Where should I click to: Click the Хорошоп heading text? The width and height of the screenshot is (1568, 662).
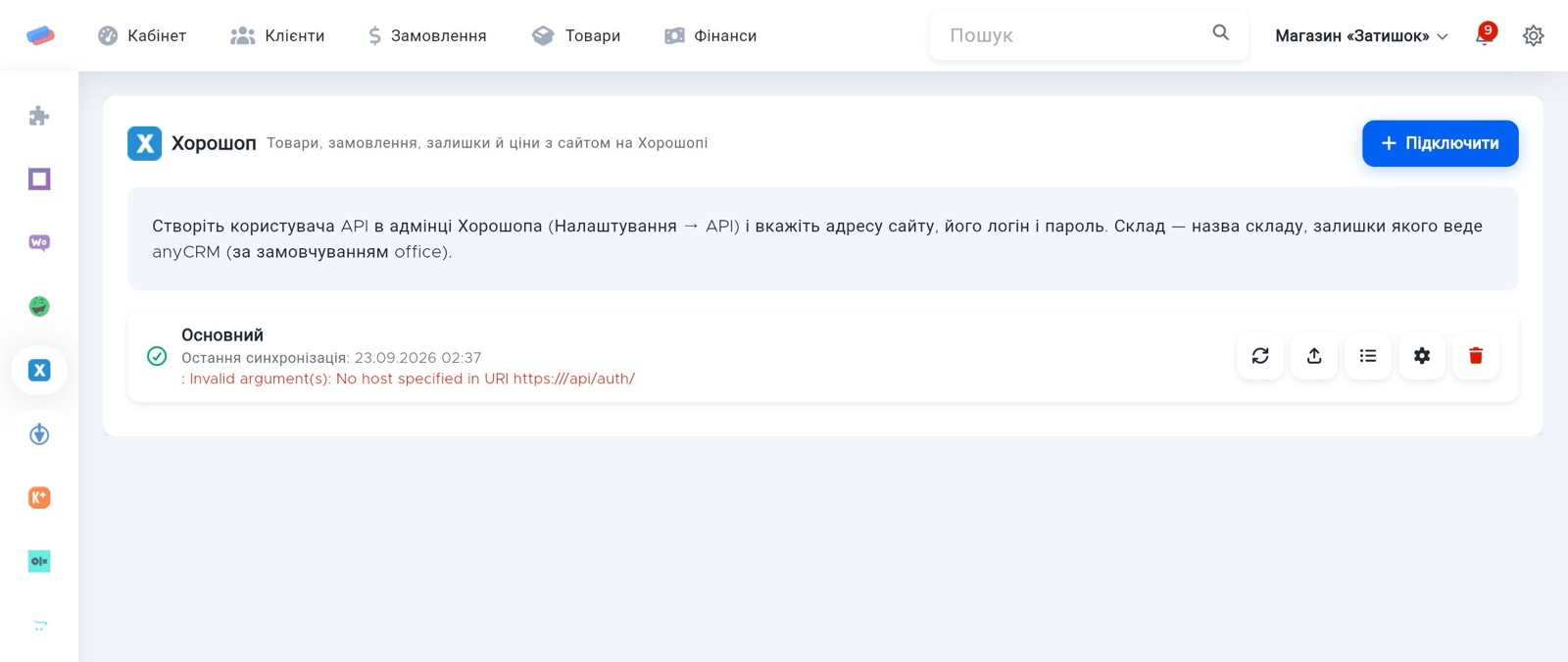tap(214, 143)
